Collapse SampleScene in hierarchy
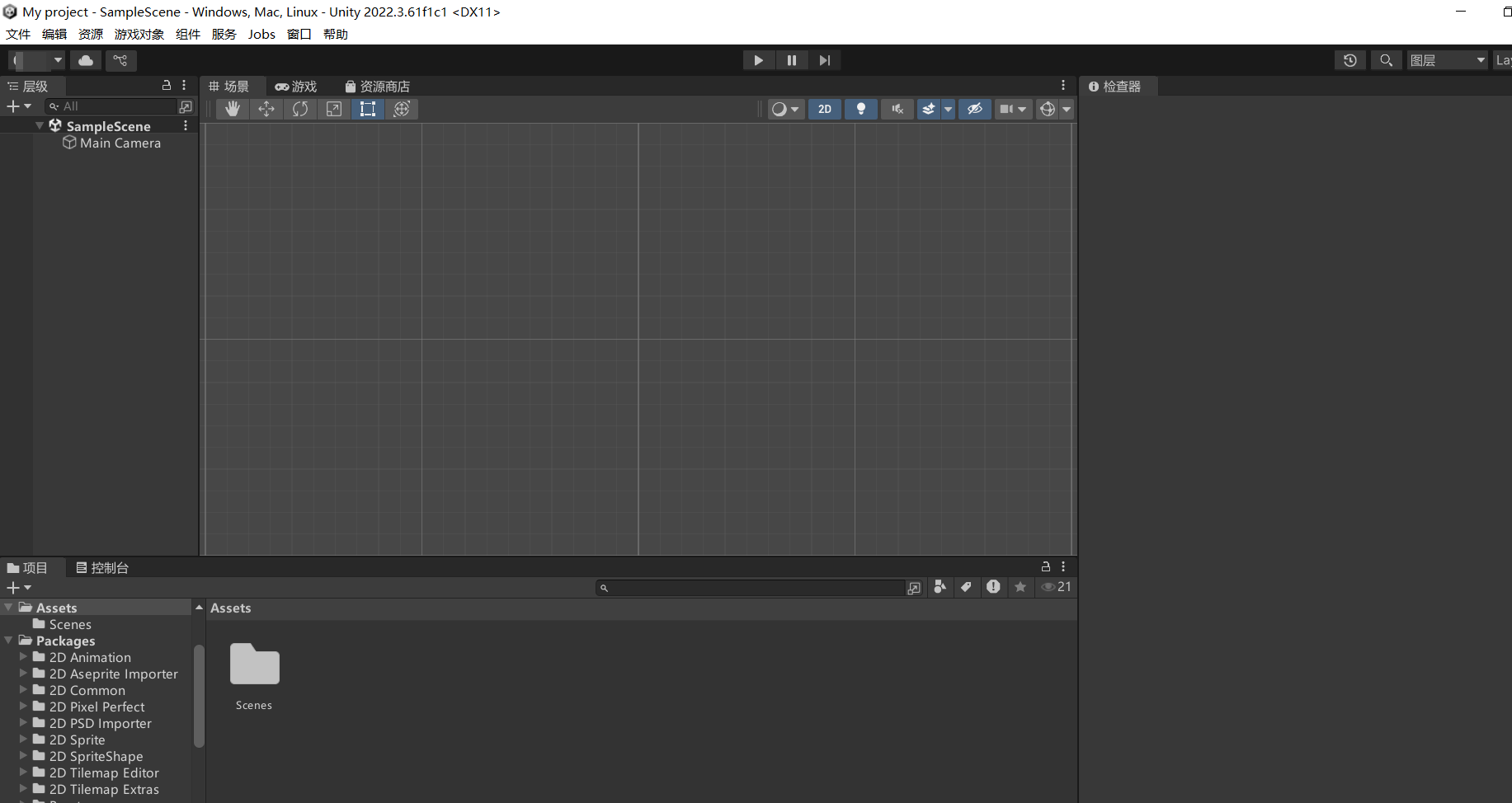Image resolution: width=1512 pixels, height=803 pixels. (x=40, y=125)
